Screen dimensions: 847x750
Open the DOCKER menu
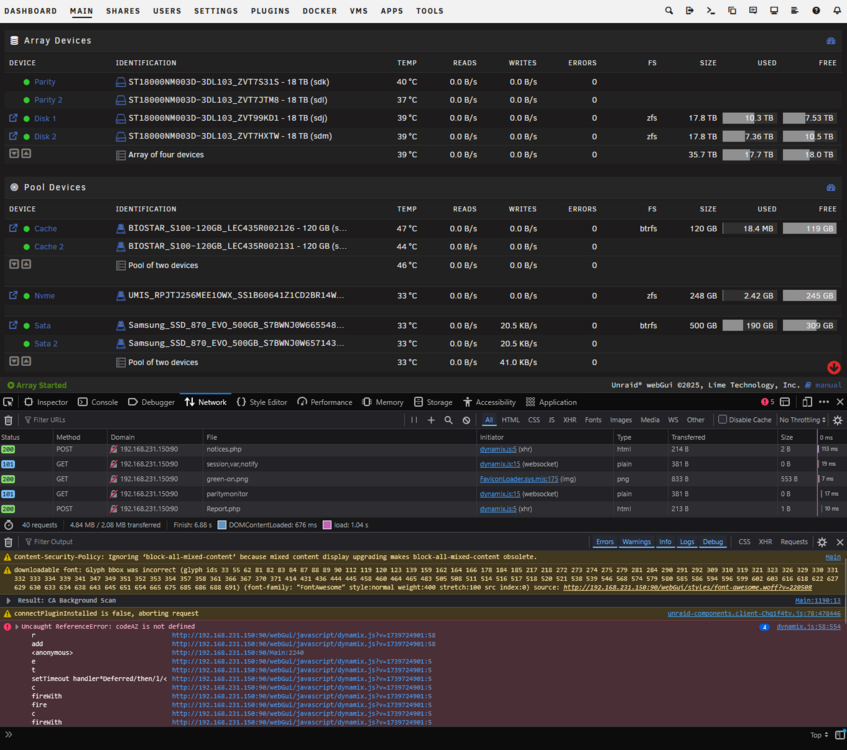coord(320,11)
